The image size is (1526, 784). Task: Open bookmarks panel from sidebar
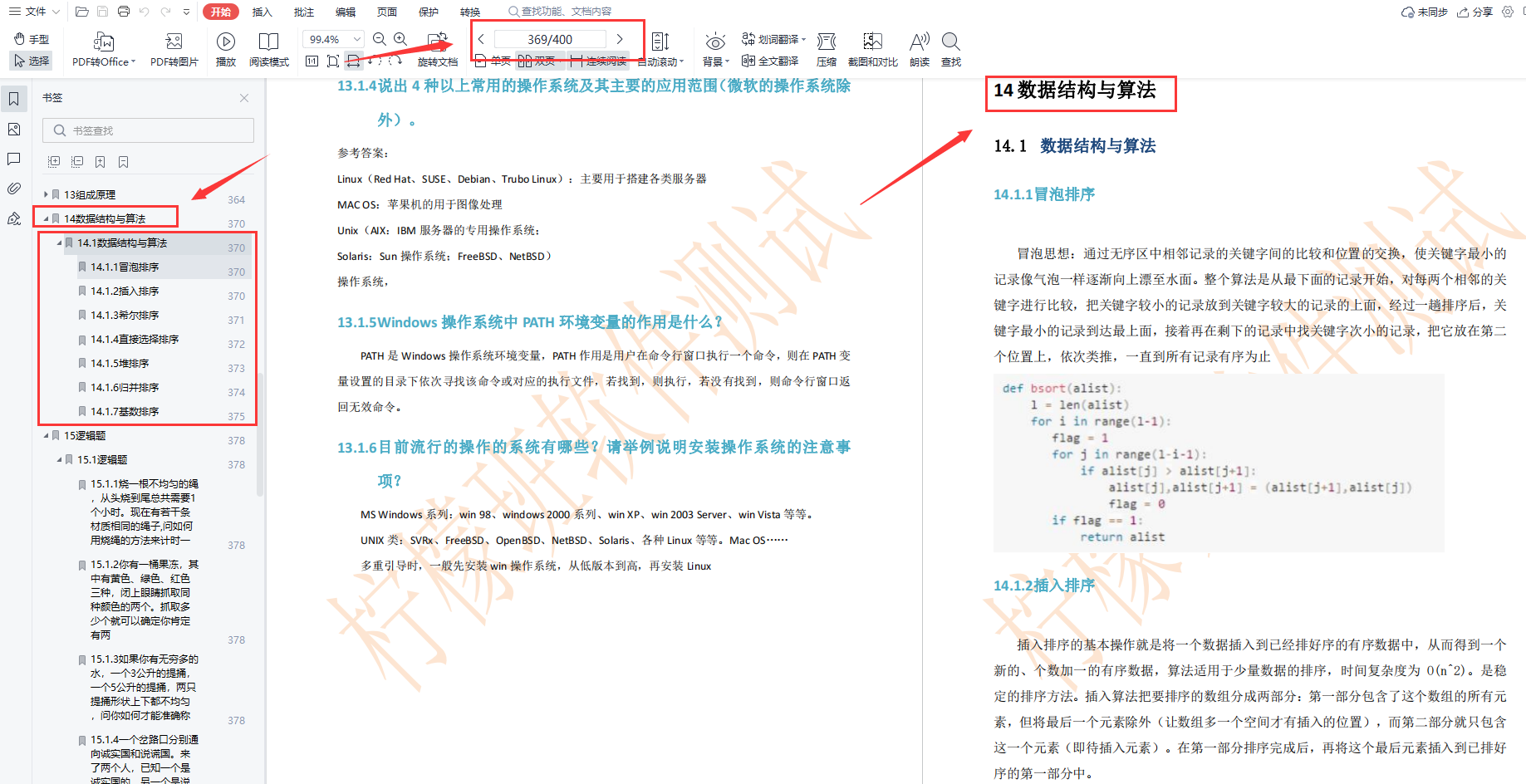pyautogui.click(x=14, y=99)
